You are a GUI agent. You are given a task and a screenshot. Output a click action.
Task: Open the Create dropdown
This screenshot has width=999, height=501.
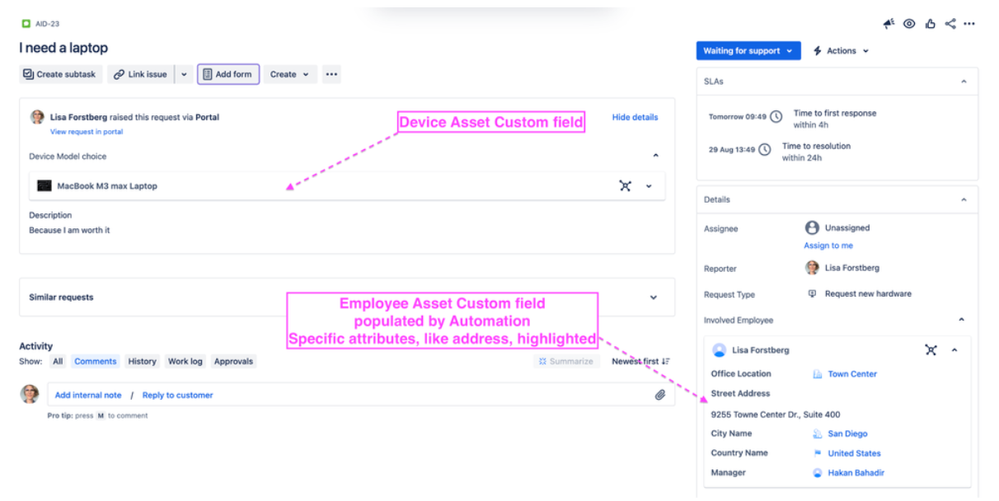click(290, 74)
